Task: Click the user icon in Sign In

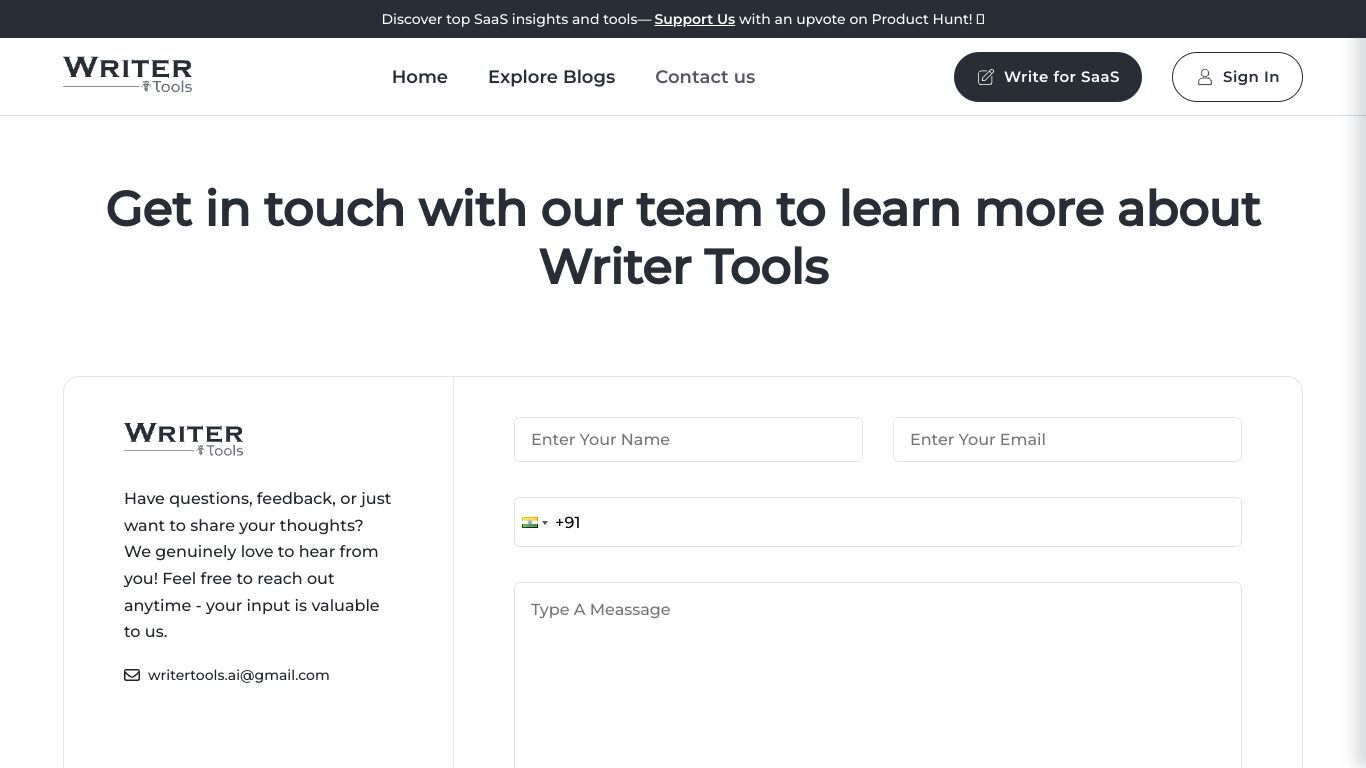Action: (x=1205, y=77)
